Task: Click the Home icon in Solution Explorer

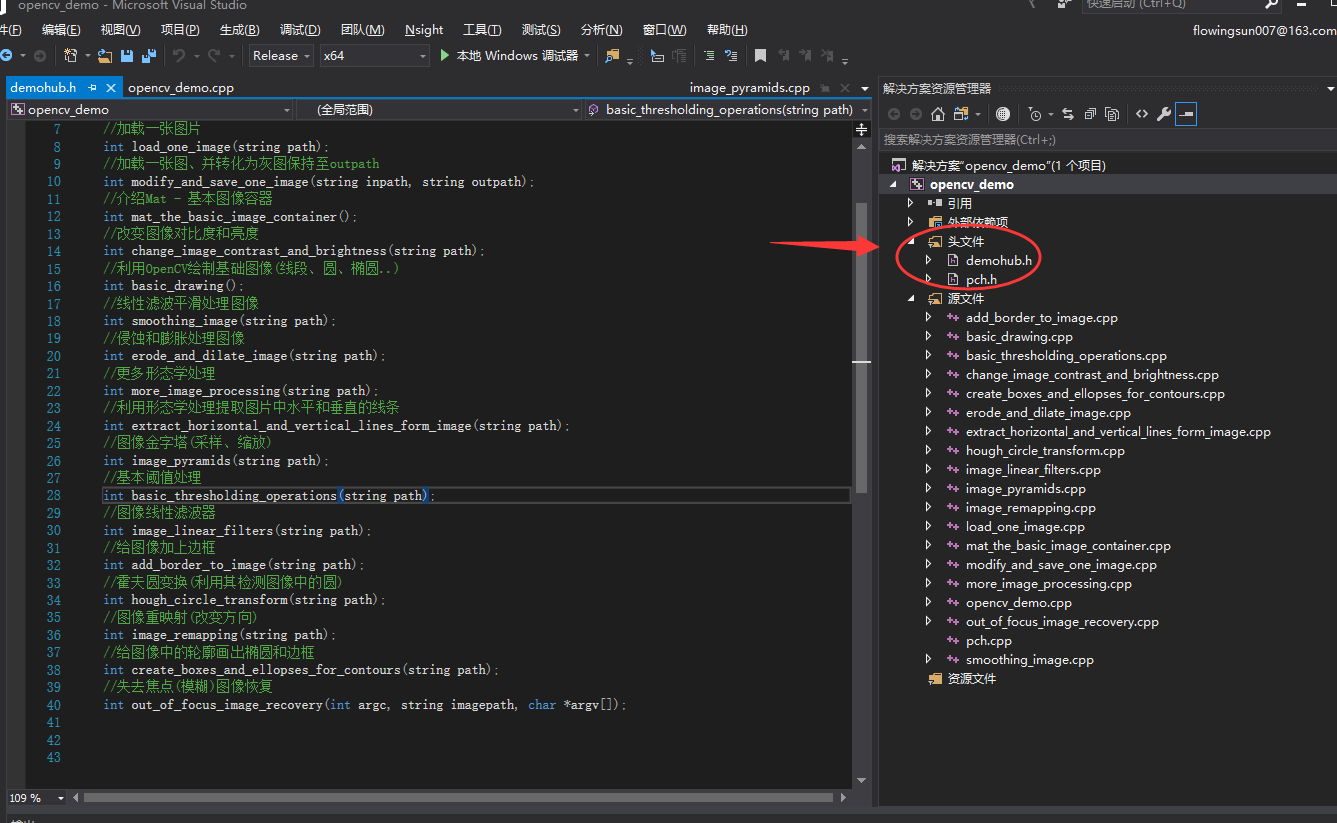Action: [937, 114]
